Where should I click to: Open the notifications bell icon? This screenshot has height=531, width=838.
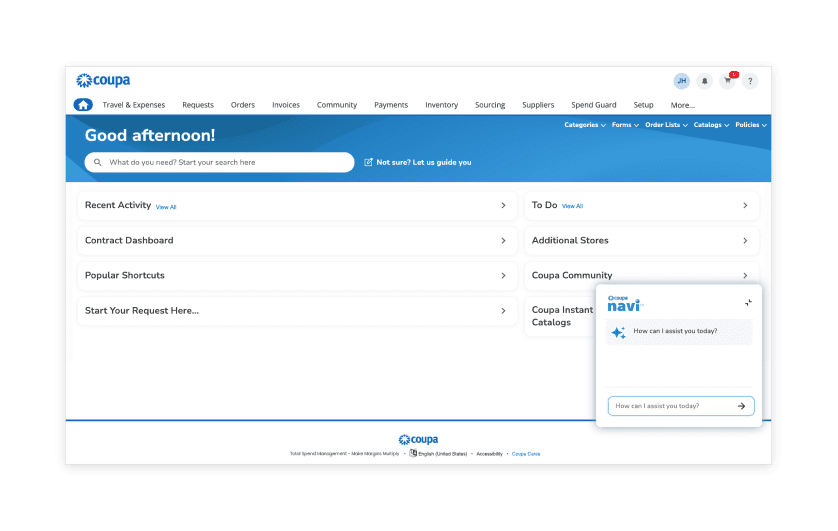pyautogui.click(x=704, y=81)
